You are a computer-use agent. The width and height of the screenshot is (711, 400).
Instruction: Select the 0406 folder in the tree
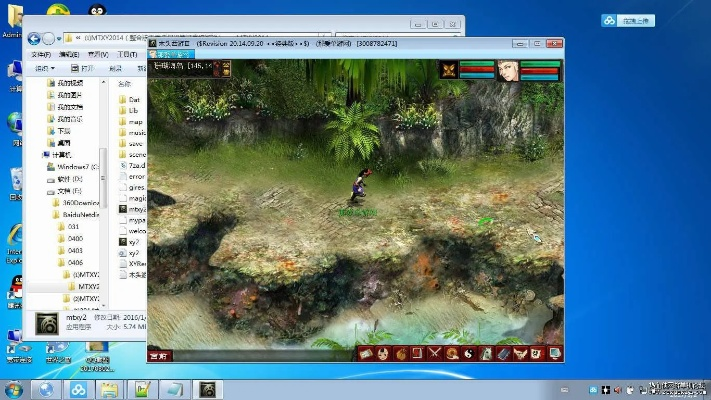point(75,262)
